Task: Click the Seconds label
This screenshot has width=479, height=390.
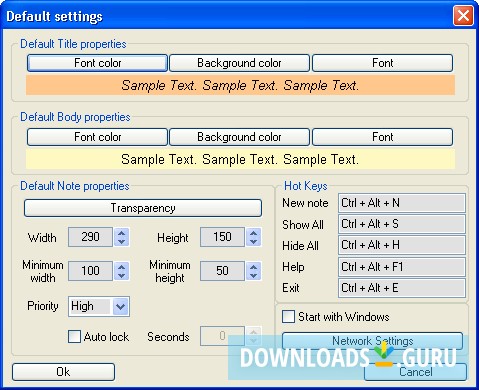Action: [x=168, y=337]
